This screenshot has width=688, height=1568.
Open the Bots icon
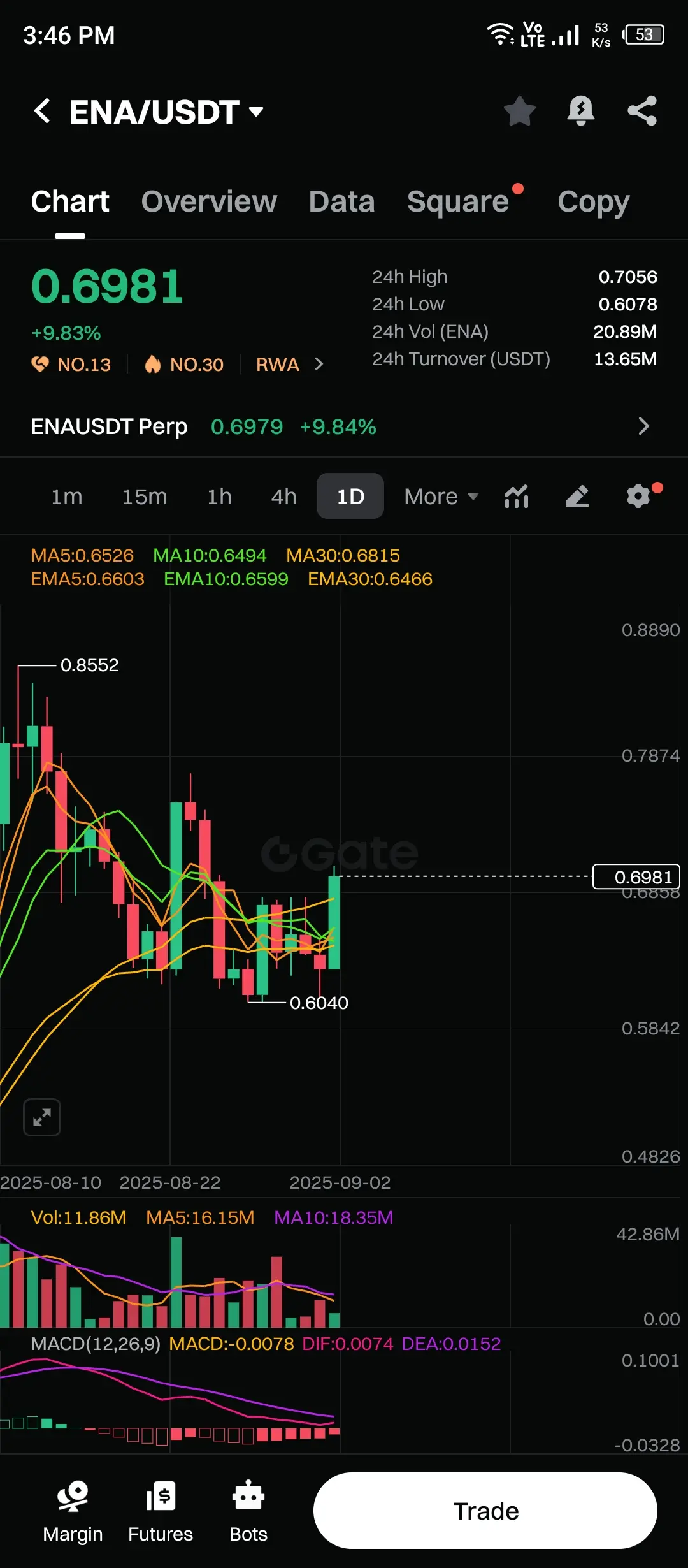pos(248,1512)
